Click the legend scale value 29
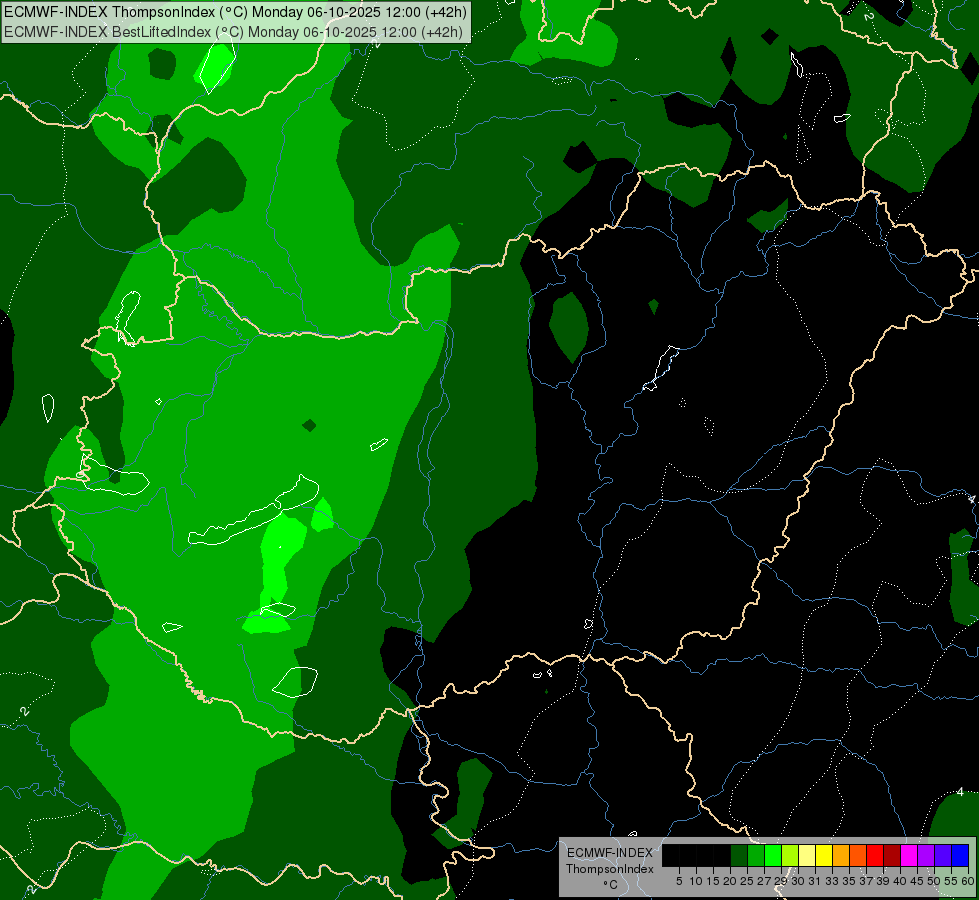This screenshot has width=979, height=900. pyautogui.click(x=782, y=881)
